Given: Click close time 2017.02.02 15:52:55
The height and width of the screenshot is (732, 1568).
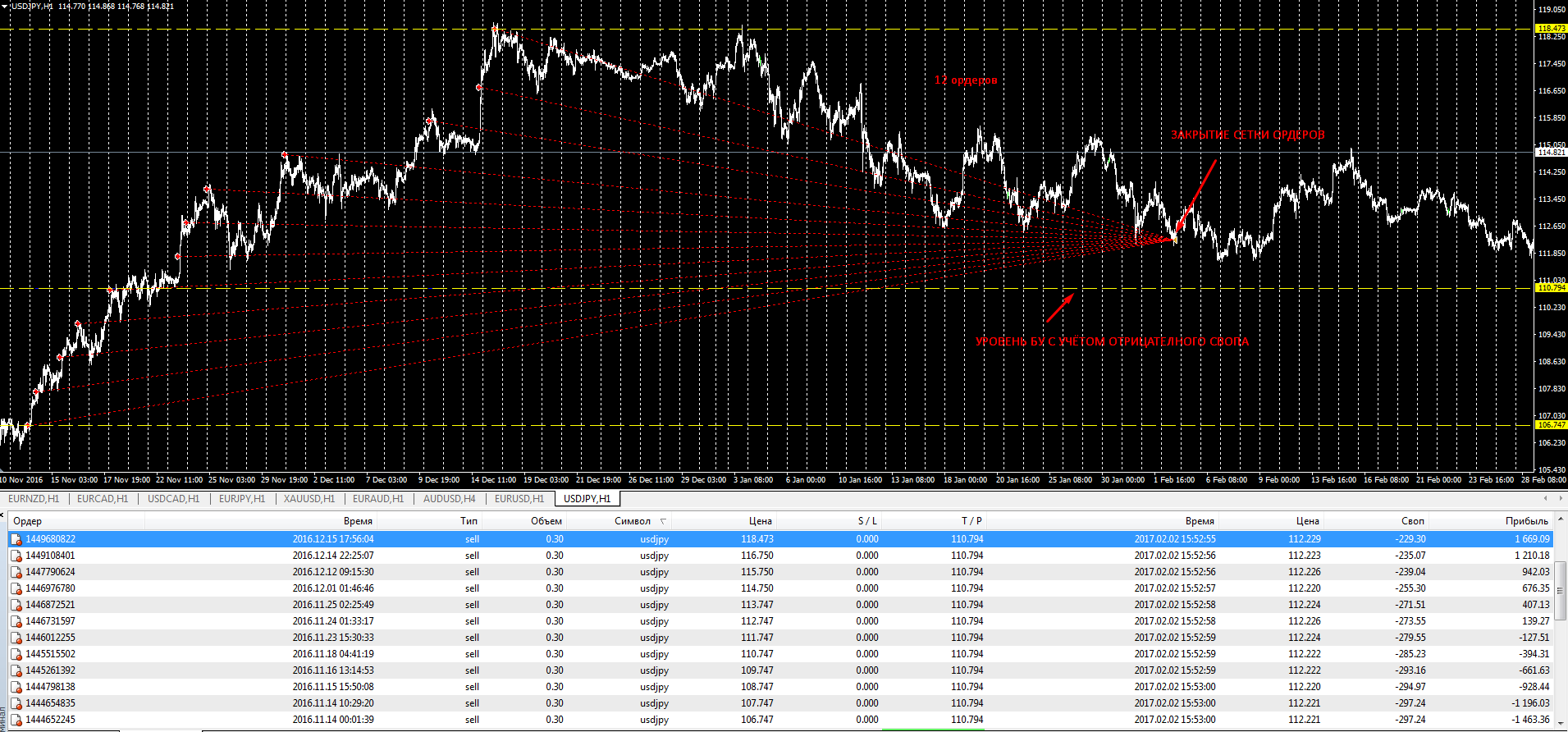Looking at the screenshot, I should point(1175,539).
